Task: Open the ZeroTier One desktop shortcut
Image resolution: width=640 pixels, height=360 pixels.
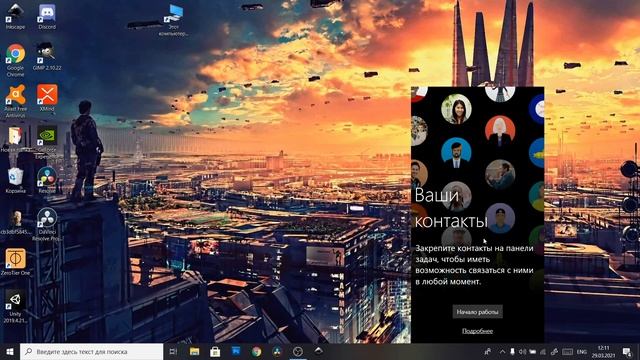Action: click(x=16, y=262)
